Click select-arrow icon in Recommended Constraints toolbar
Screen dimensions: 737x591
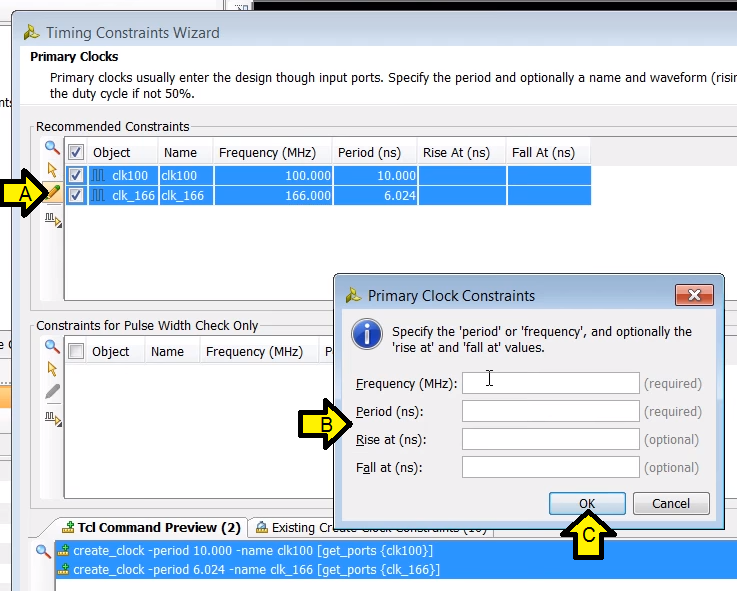click(52, 170)
